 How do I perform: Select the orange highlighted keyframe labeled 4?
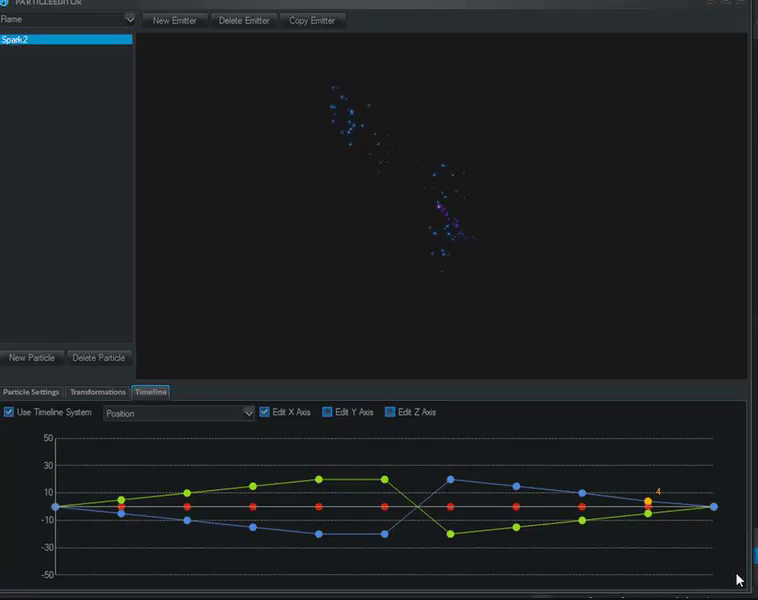click(x=648, y=501)
